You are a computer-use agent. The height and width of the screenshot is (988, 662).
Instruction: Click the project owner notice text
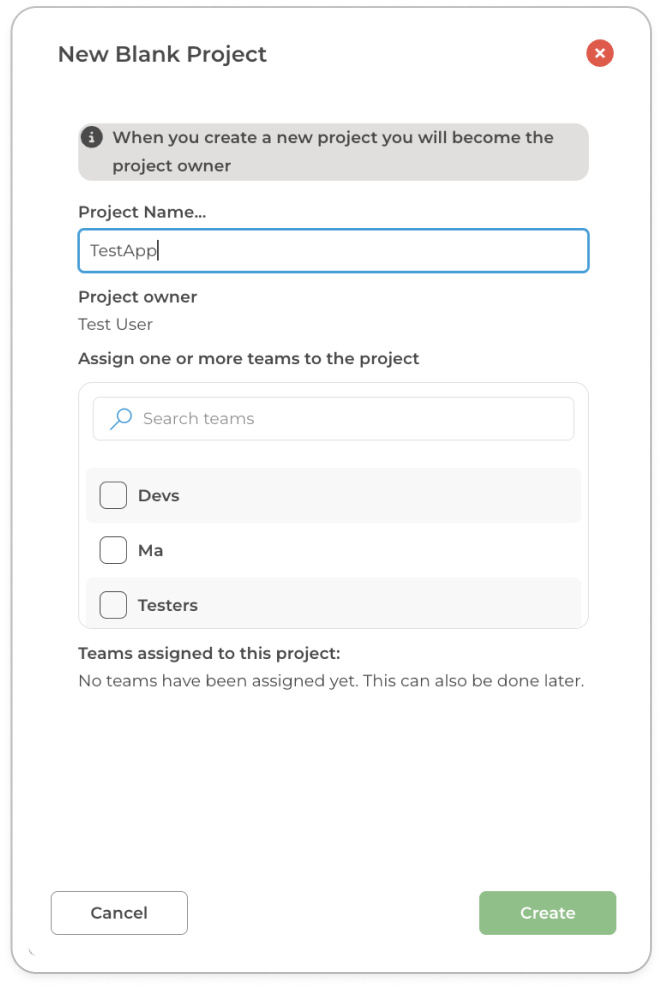click(x=332, y=151)
